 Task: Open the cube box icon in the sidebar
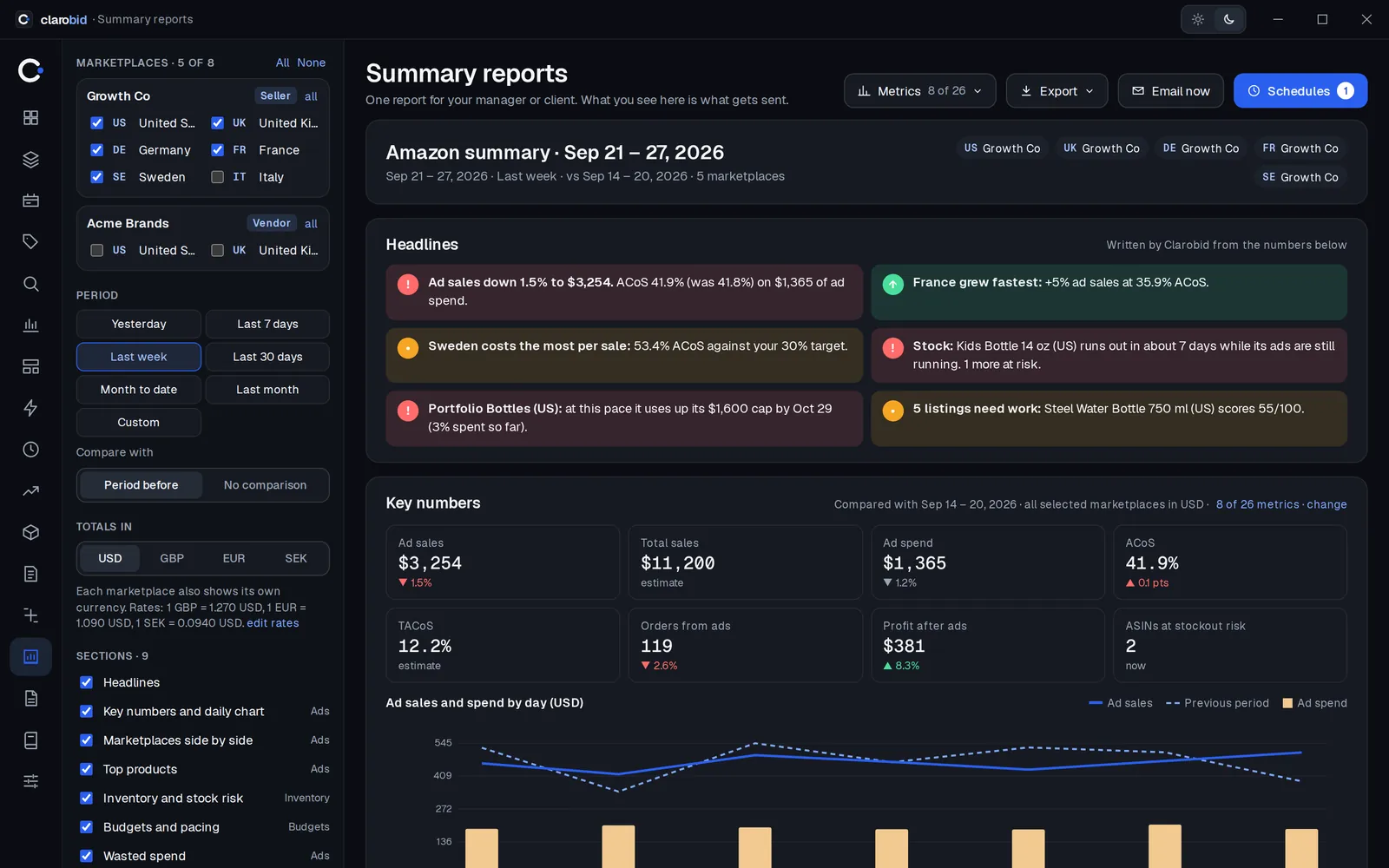pos(30,532)
